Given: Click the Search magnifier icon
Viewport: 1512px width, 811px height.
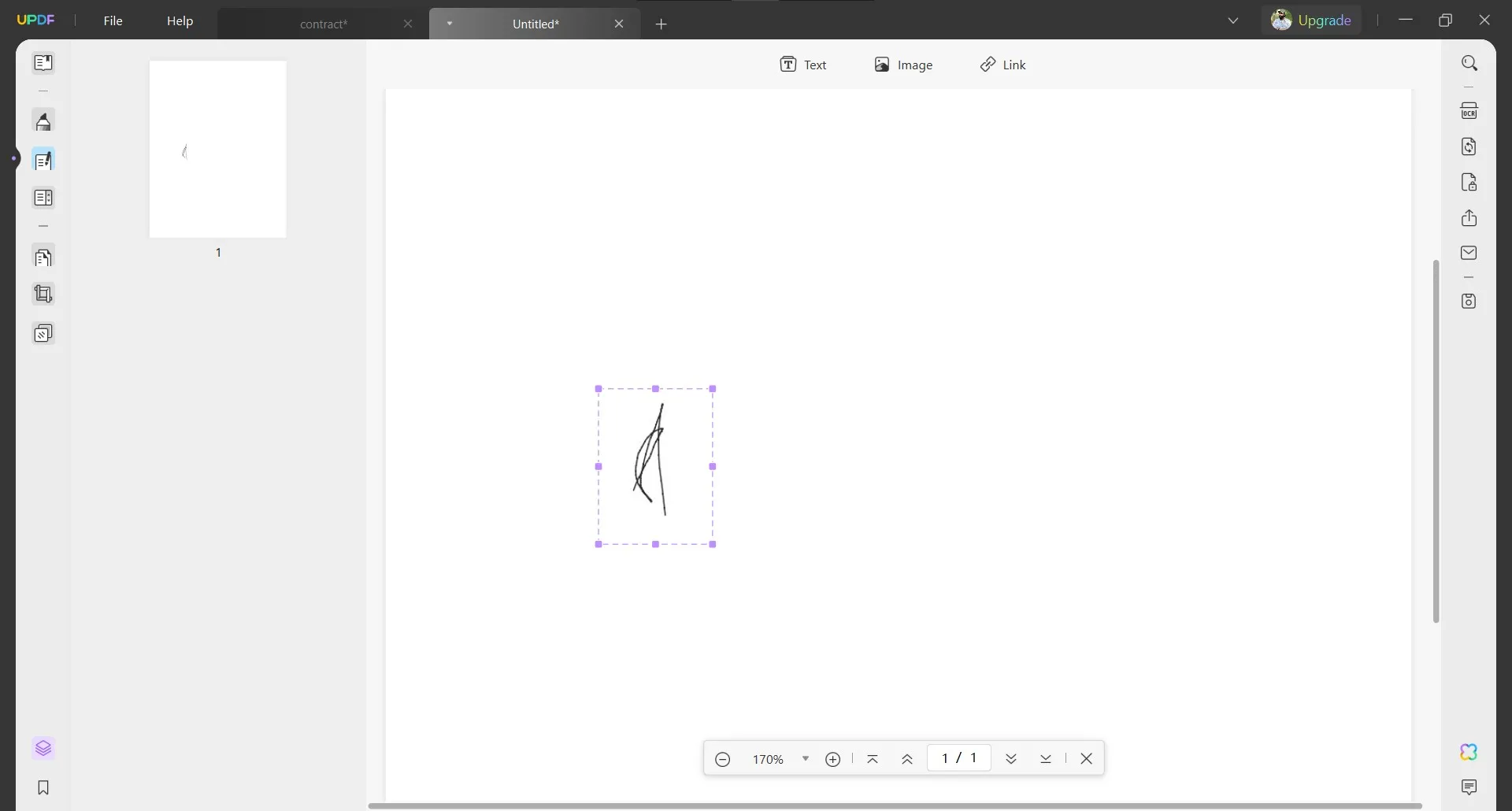Looking at the screenshot, I should 1469,63.
